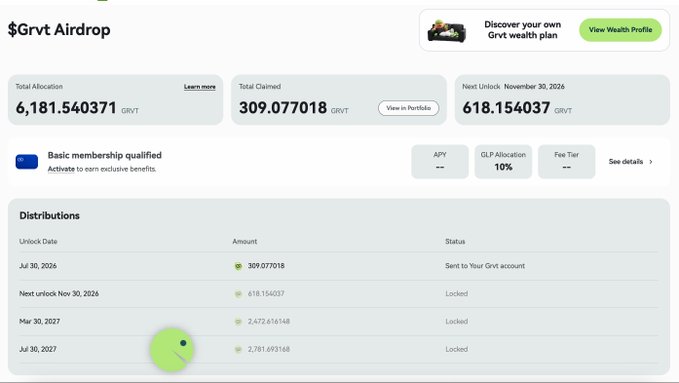The height and width of the screenshot is (383, 679).
Task: Click the green floating chat widget
Action: [x=171, y=350]
